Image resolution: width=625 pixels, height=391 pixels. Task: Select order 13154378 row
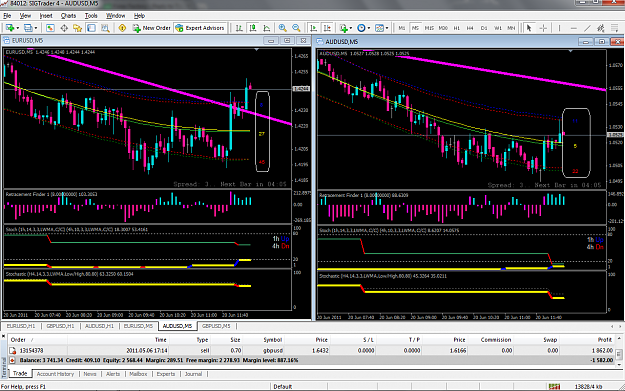(x=312, y=350)
